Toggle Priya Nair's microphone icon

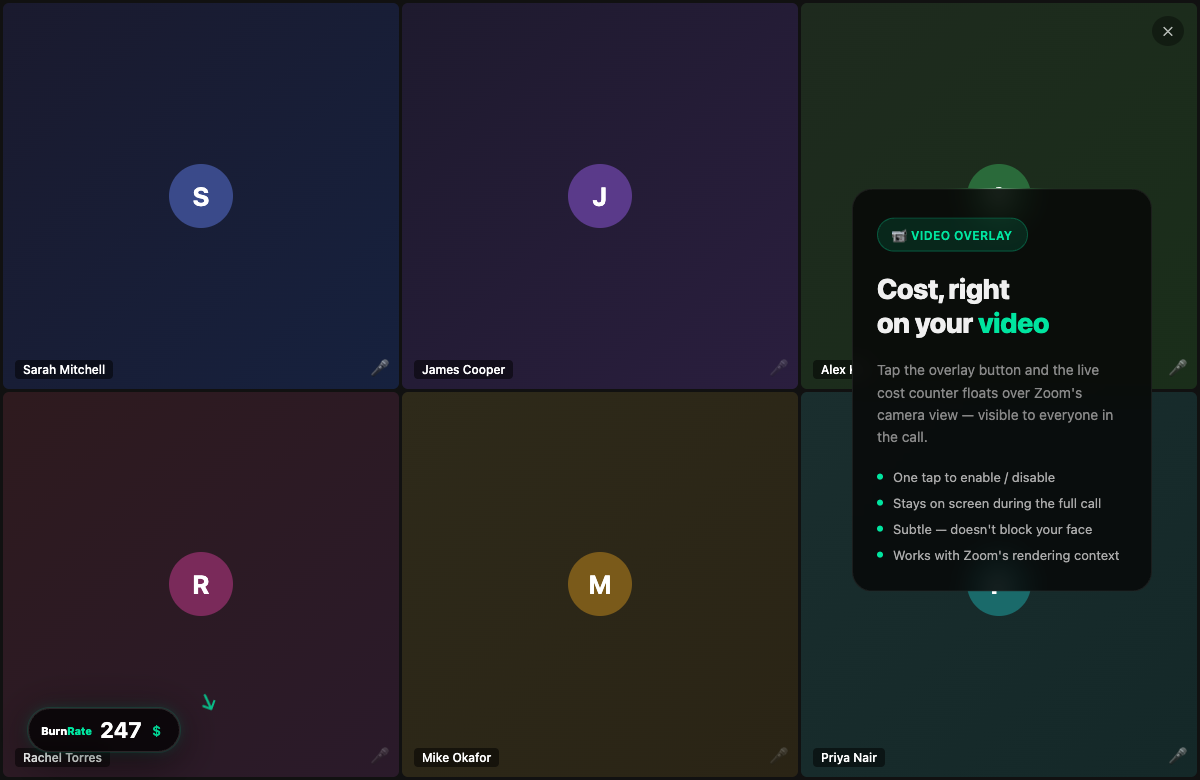point(1177,755)
